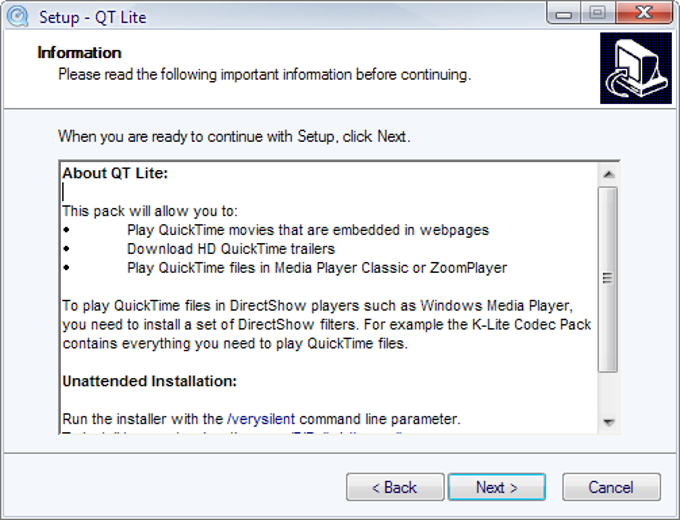The height and width of the screenshot is (520, 680).
Task: Click the 'Play QuickTime movies that are embedded' line
Action: coord(307,229)
